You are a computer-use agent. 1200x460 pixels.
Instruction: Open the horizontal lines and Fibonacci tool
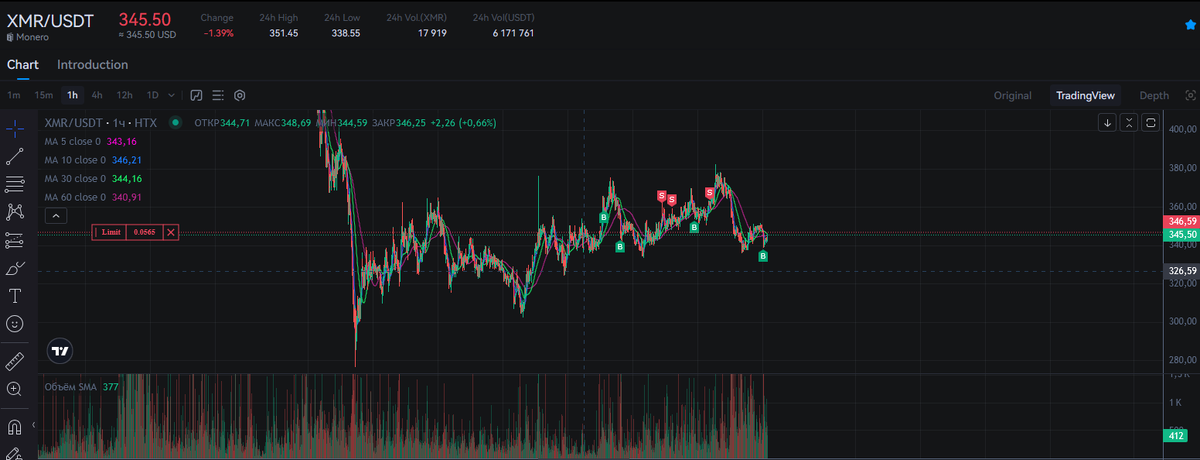click(x=15, y=185)
